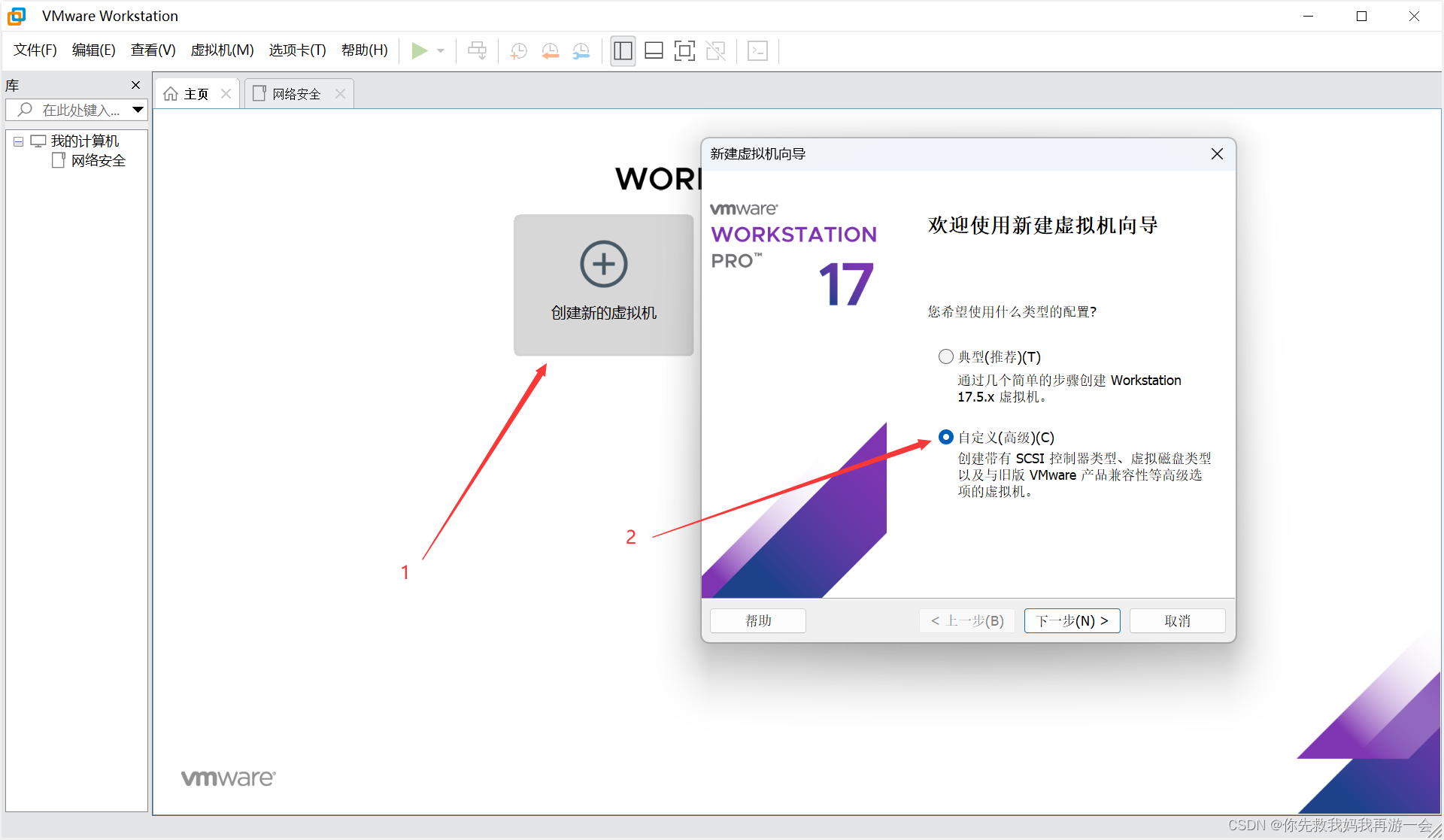Maximize the VMware Workstation window
This screenshot has width=1444, height=840.
(x=1361, y=16)
